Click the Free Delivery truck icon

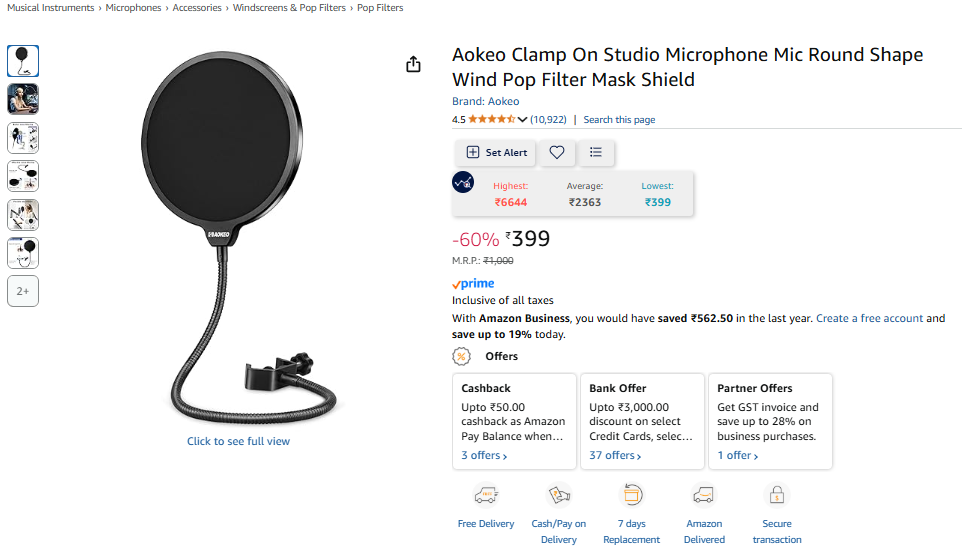(486, 494)
